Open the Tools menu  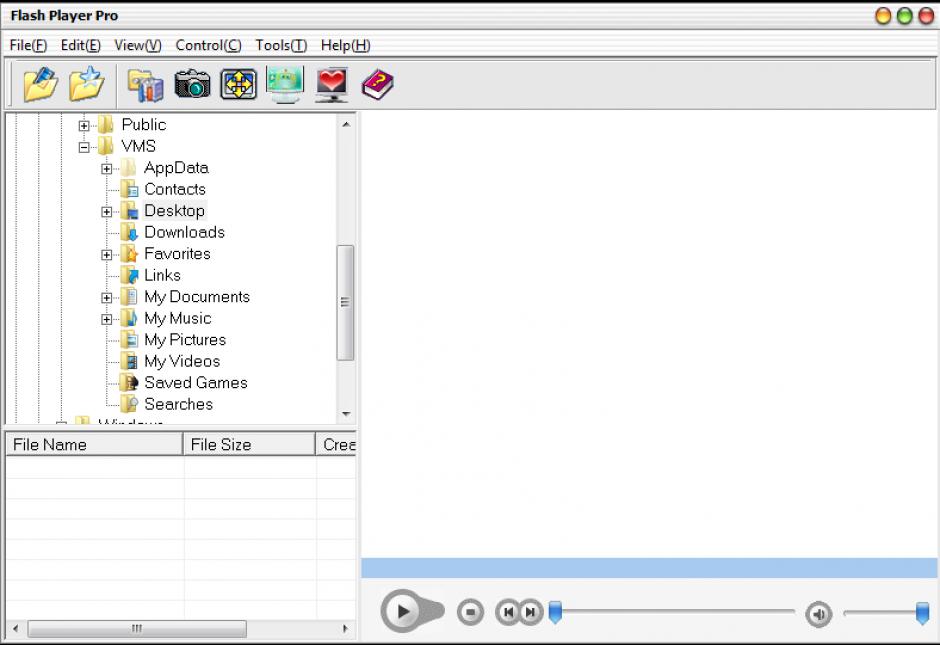click(x=280, y=45)
